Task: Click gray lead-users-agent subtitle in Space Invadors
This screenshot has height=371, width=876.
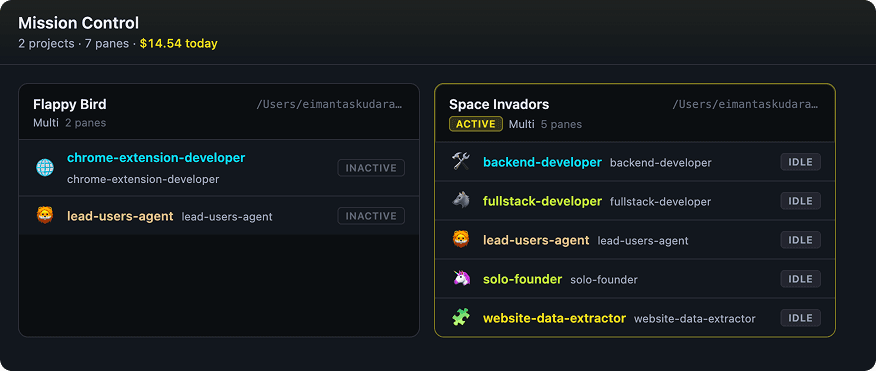Action: point(643,241)
